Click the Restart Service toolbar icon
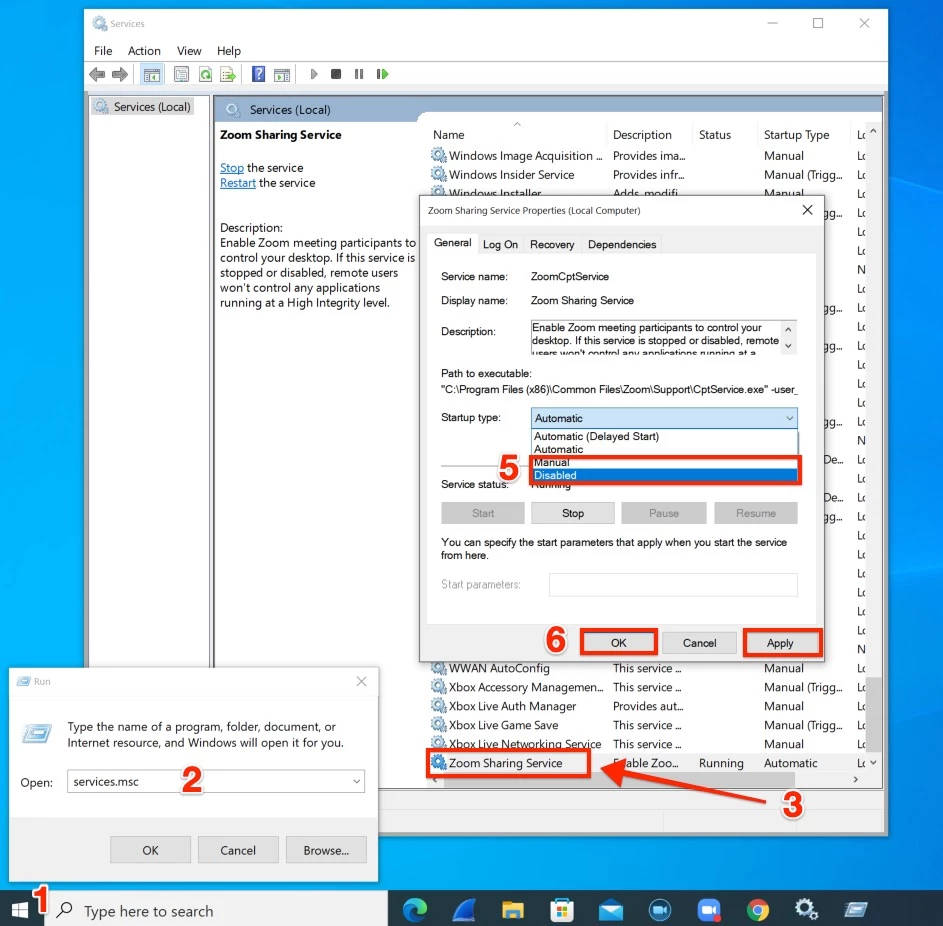 point(382,74)
